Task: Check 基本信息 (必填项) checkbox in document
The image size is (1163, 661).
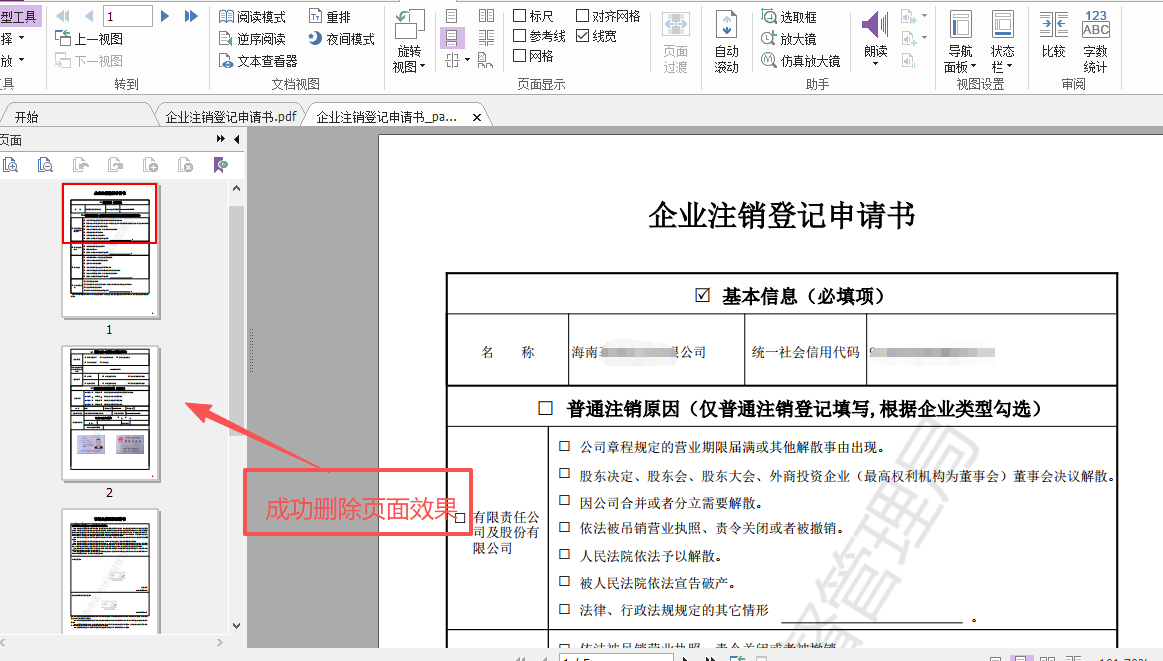Action: pyautogui.click(x=702, y=295)
